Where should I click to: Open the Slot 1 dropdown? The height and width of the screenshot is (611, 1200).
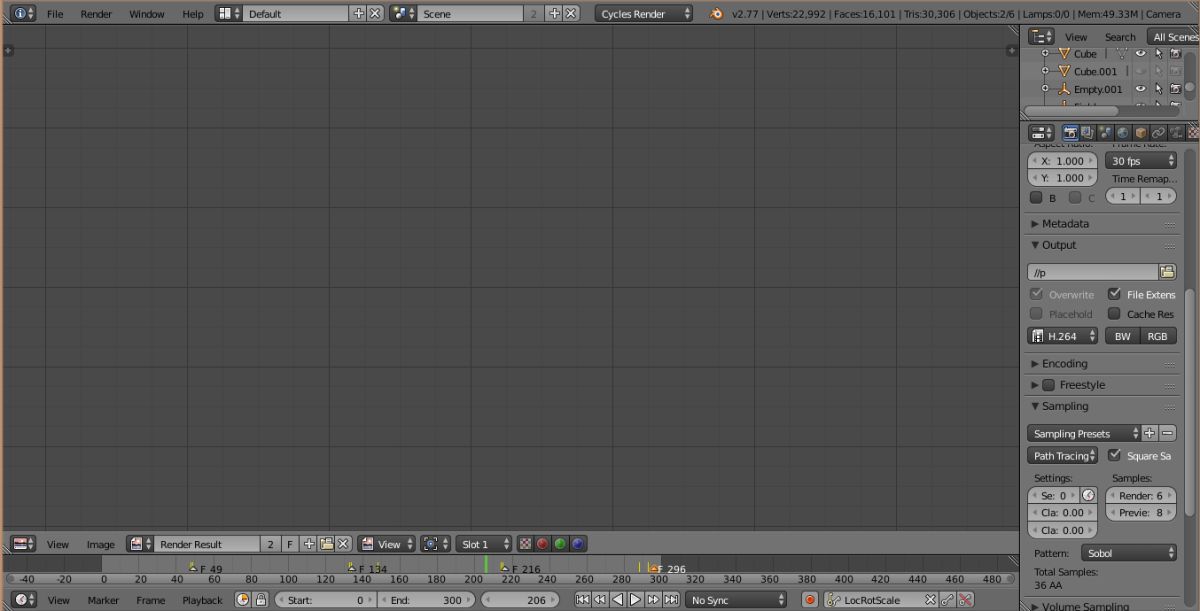point(484,544)
